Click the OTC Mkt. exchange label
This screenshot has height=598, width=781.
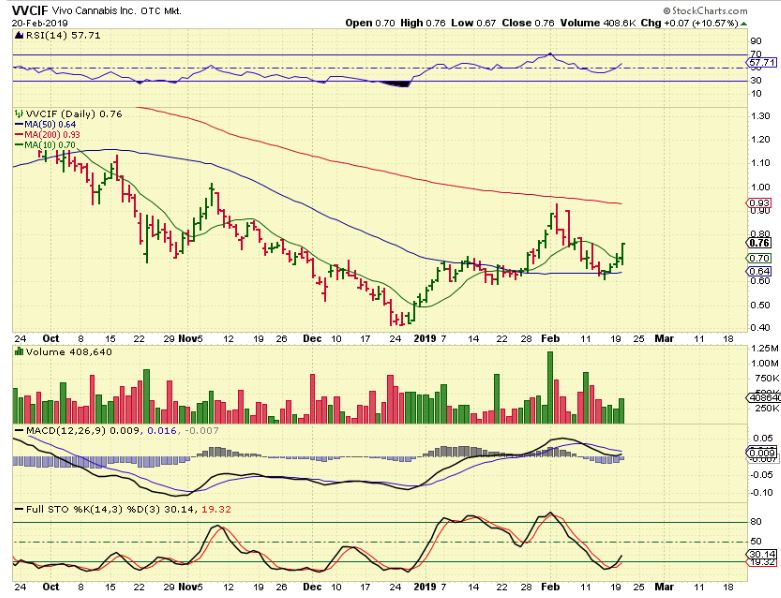pyautogui.click(x=160, y=11)
